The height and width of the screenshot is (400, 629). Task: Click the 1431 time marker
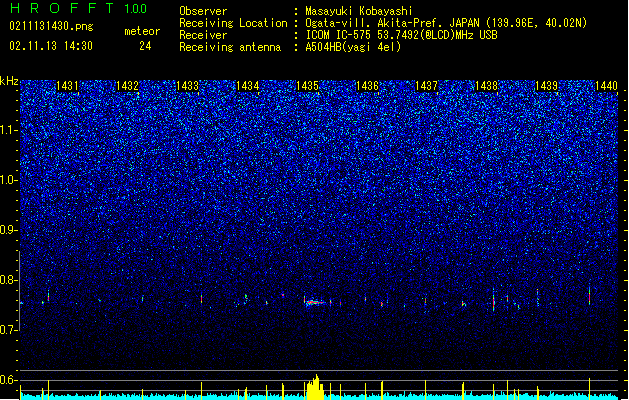click(67, 86)
